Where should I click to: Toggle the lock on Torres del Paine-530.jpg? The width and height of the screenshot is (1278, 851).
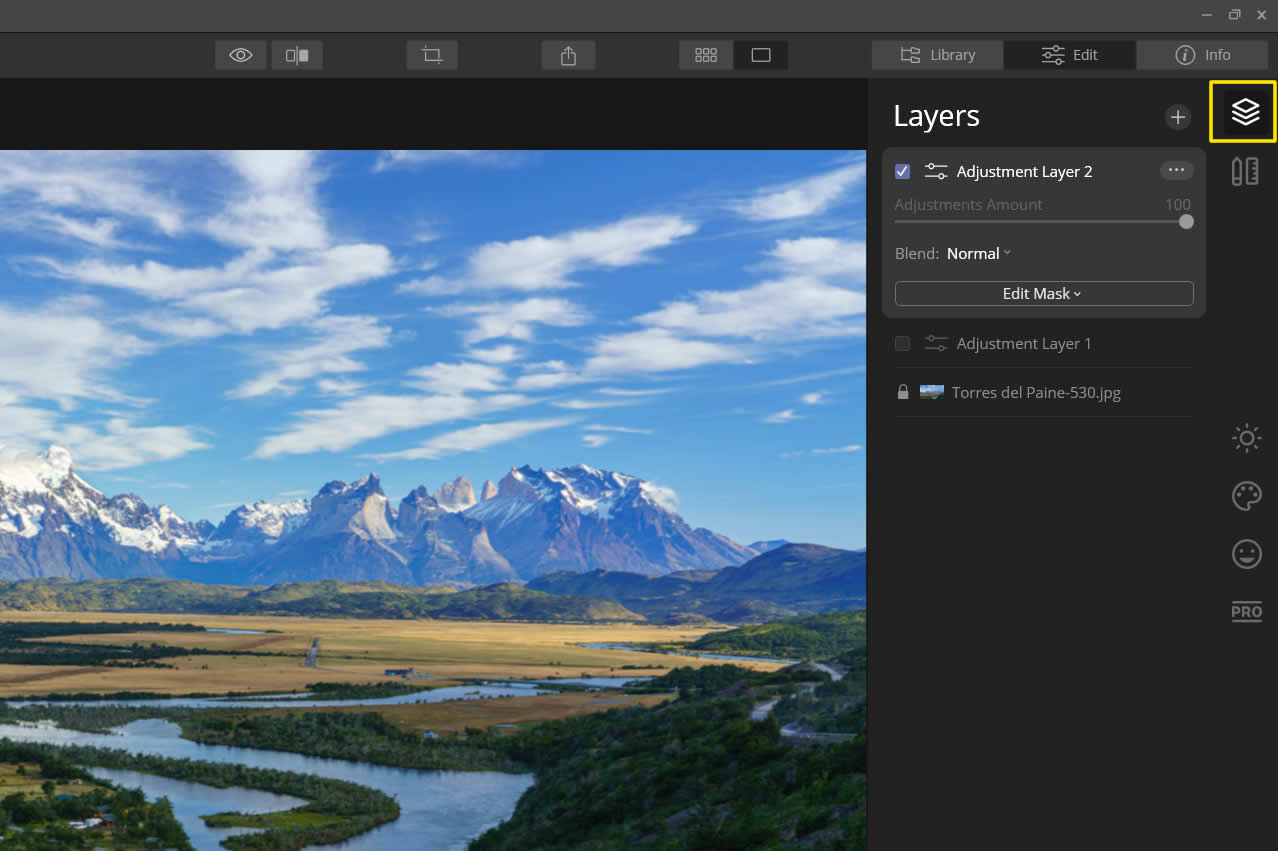pos(902,392)
